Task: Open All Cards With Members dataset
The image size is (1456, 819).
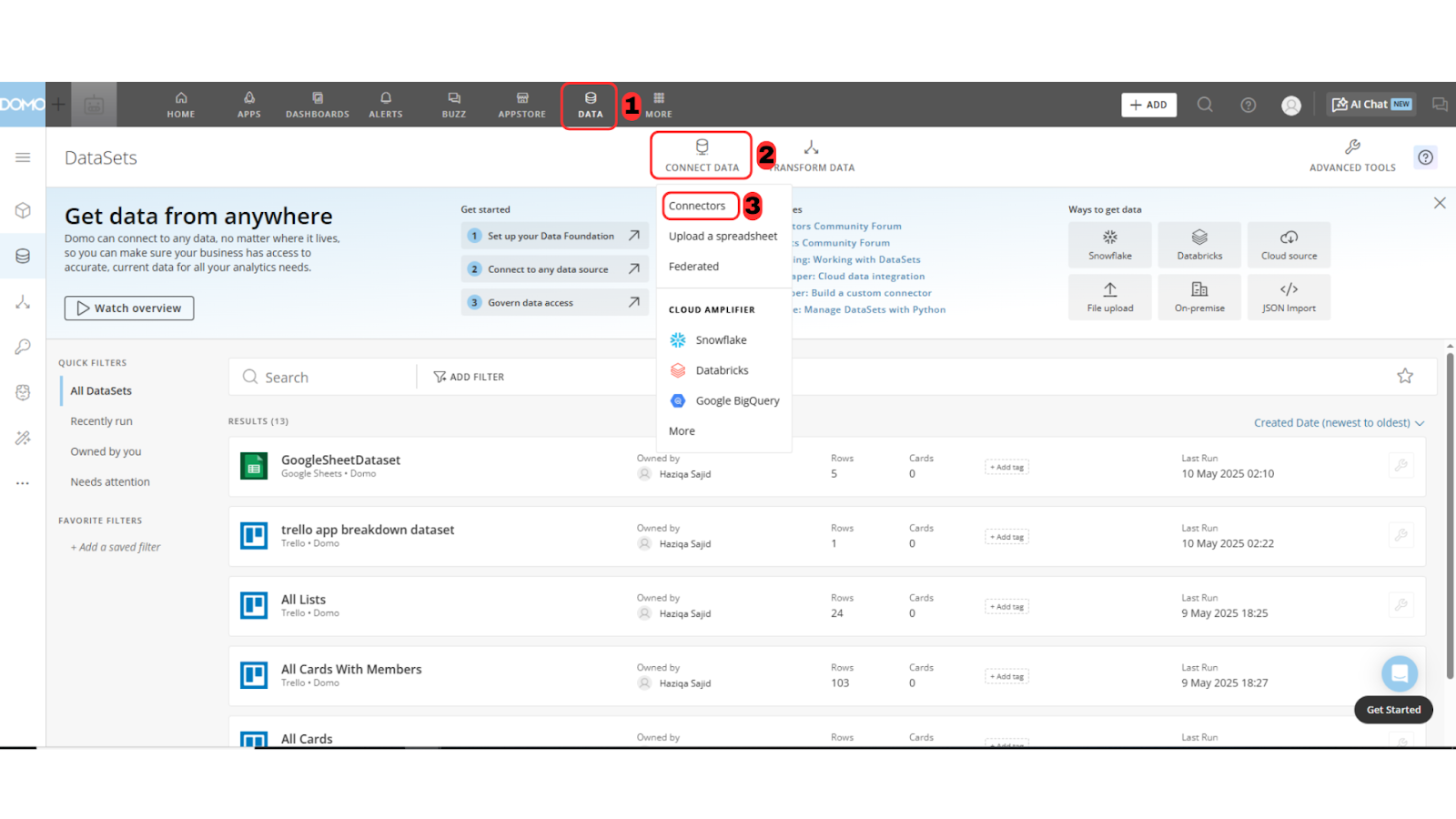Action: [351, 669]
